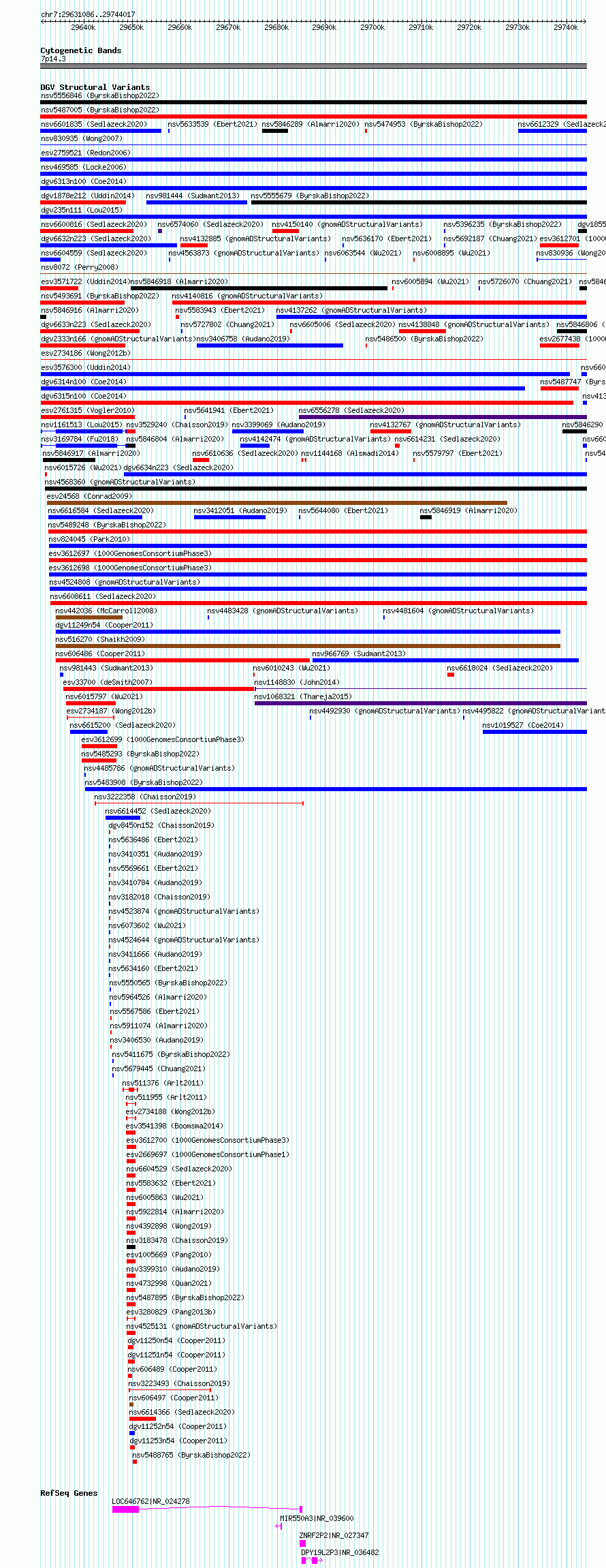
Task: Select nsv981444 (Sudmant2013) feature label
Action: click(x=193, y=196)
